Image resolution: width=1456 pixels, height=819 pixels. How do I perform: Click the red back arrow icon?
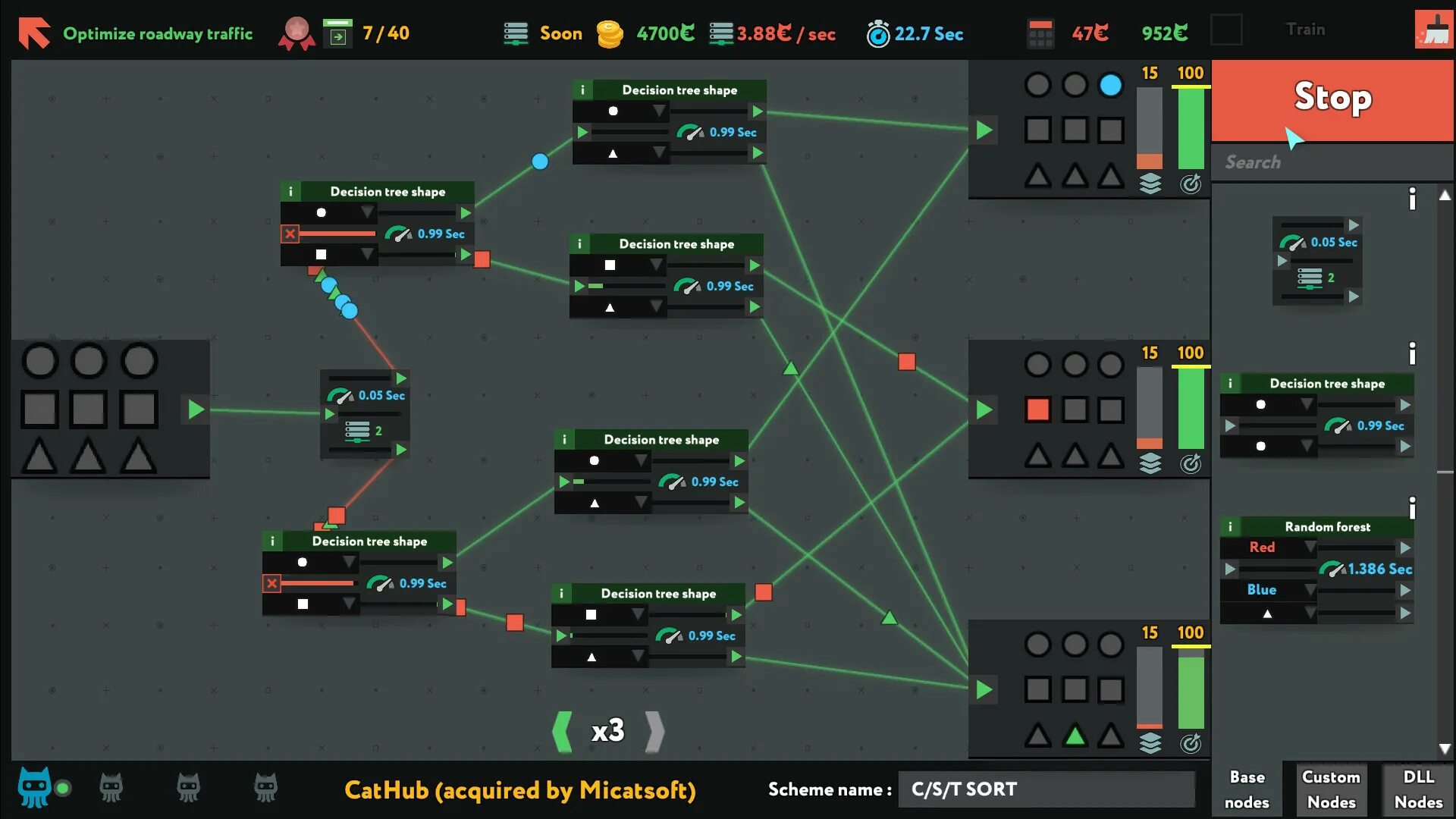[x=34, y=33]
